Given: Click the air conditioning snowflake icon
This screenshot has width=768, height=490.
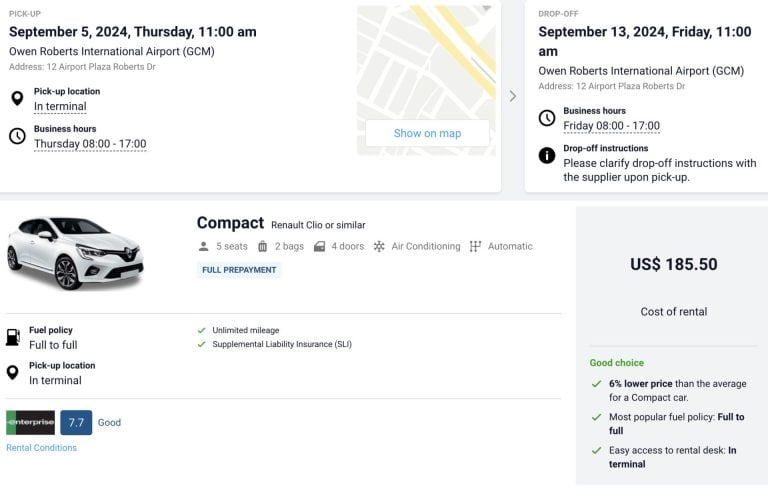Looking at the screenshot, I should (379, 246).
